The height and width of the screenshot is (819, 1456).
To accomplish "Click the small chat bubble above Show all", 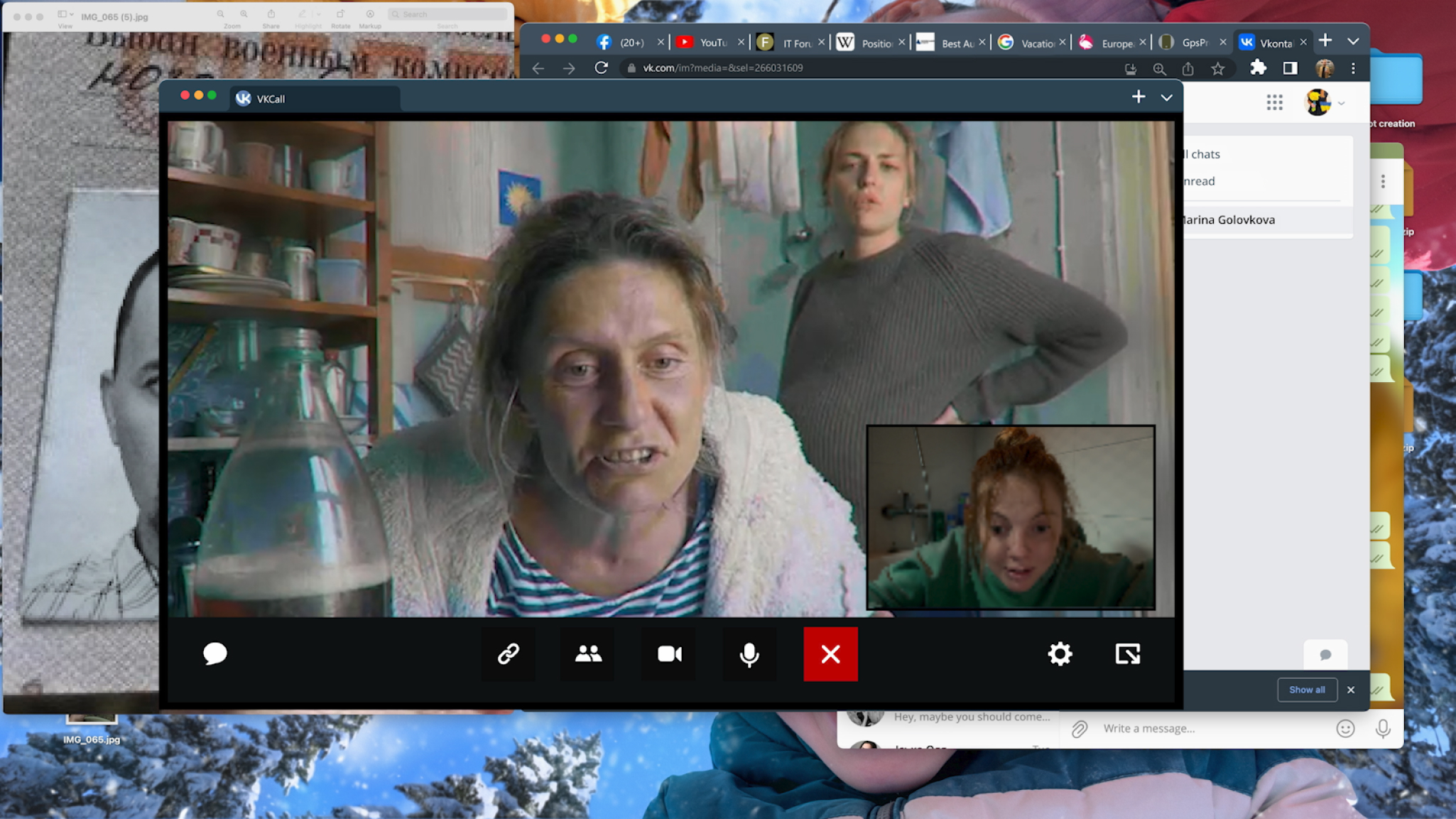I will click(1325, 655).
